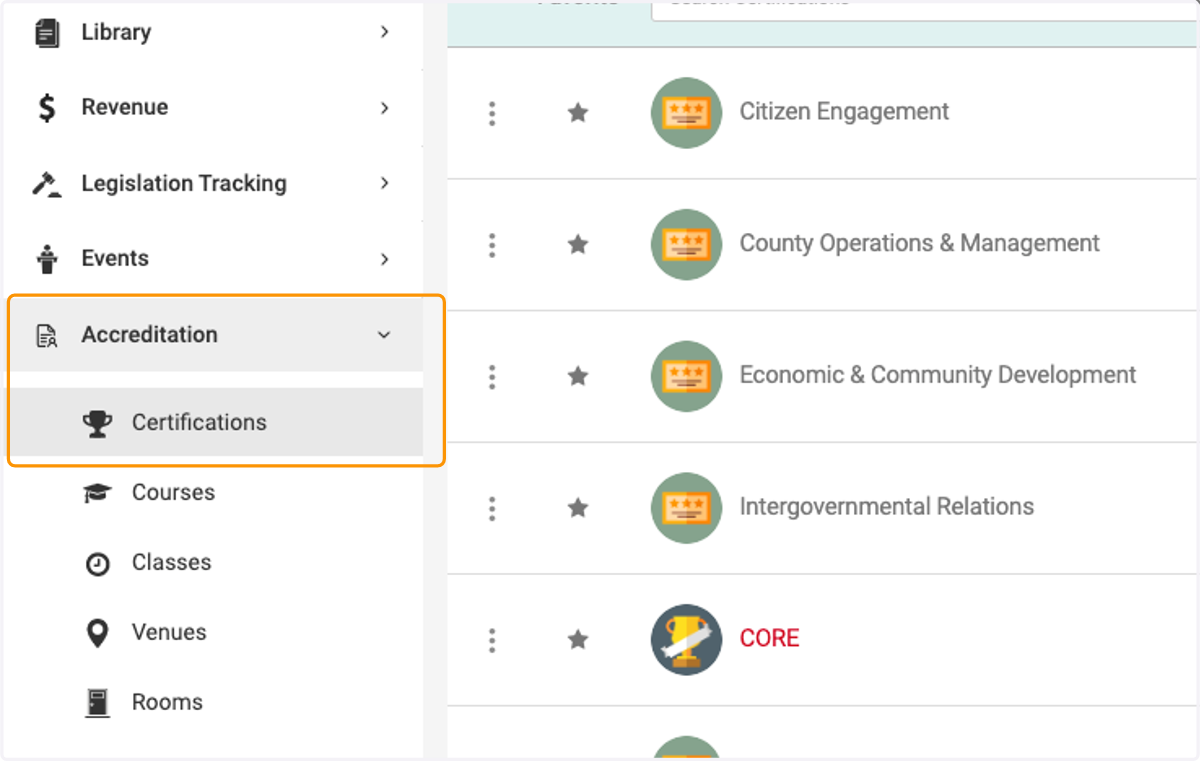Open the Citizen Engagement row's options menu
This screenshot has height=761, width=1200.
click(491, 113)
